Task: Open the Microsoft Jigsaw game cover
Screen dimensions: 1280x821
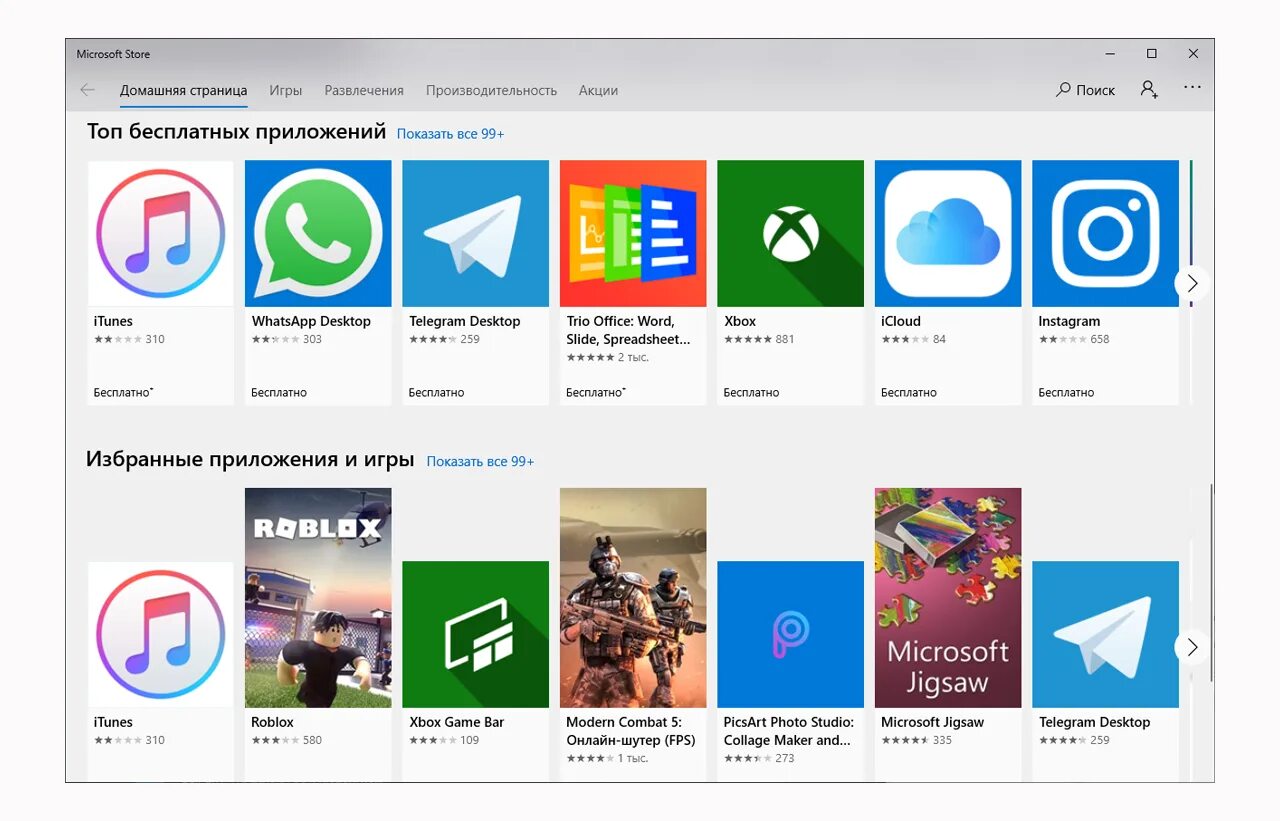Action: (948, 598)
